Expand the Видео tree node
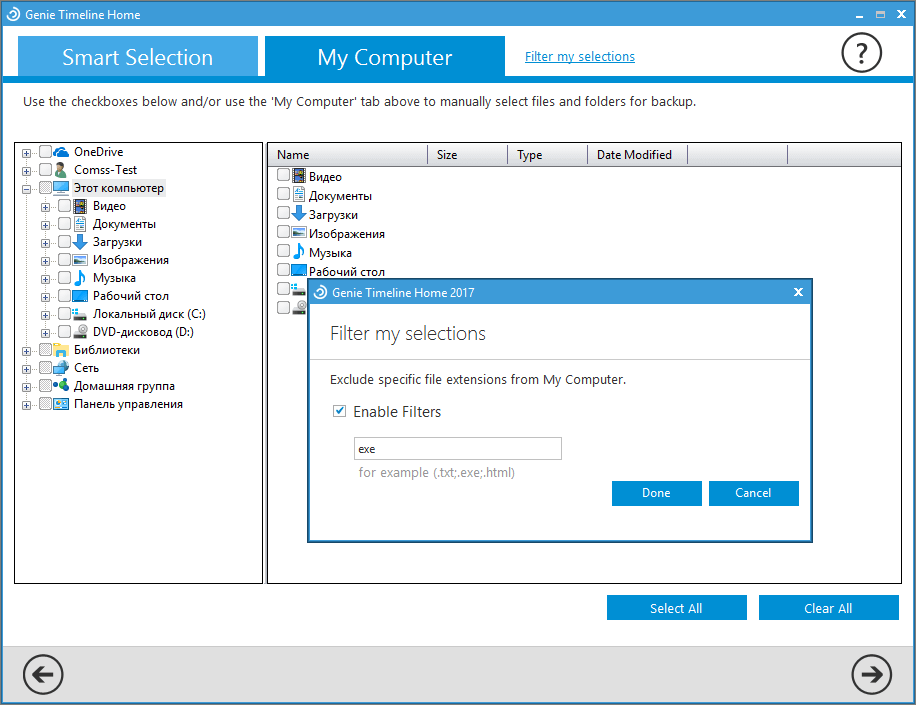This screenshot has width=916, height=705. point(45,207)
